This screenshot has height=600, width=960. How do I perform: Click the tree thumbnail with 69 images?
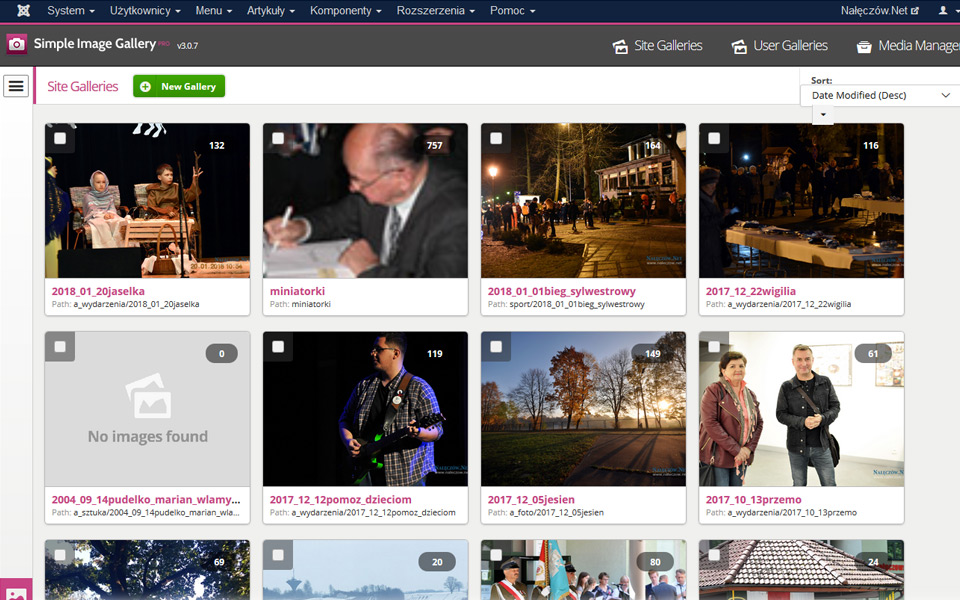pos(148,570)
